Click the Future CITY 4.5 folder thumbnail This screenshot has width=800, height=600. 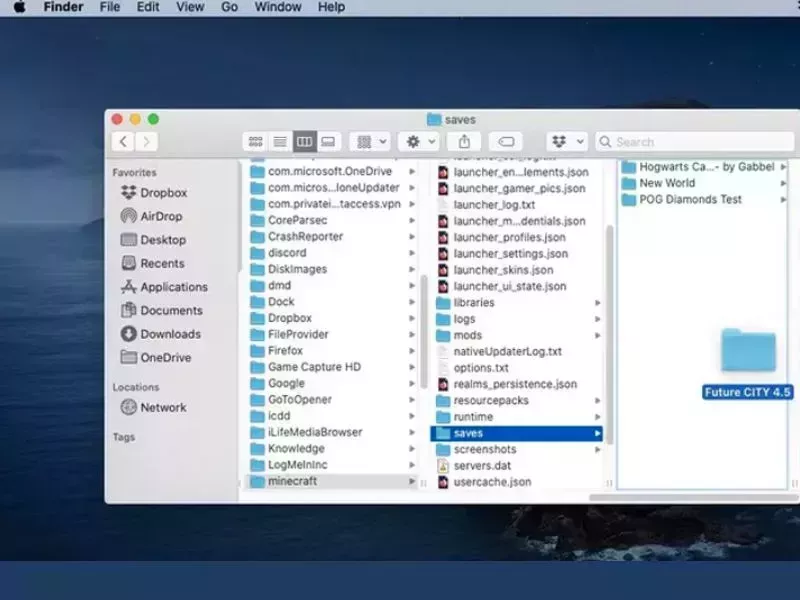(748, 351)
